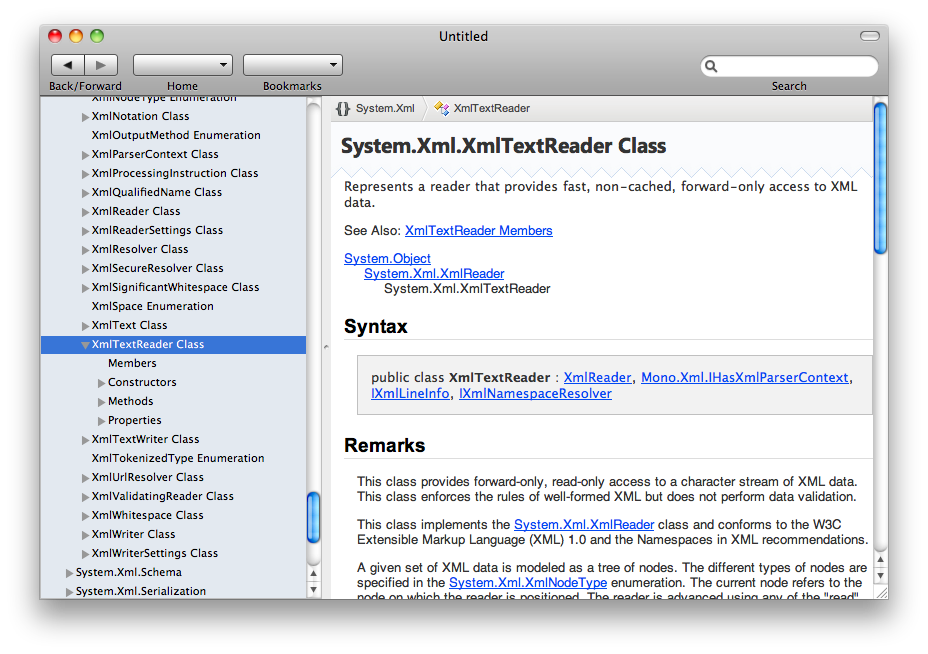The height and width of the screenshot is (654, 928).
Task: Open the XmlTextReader Members link
Action: 479,230
